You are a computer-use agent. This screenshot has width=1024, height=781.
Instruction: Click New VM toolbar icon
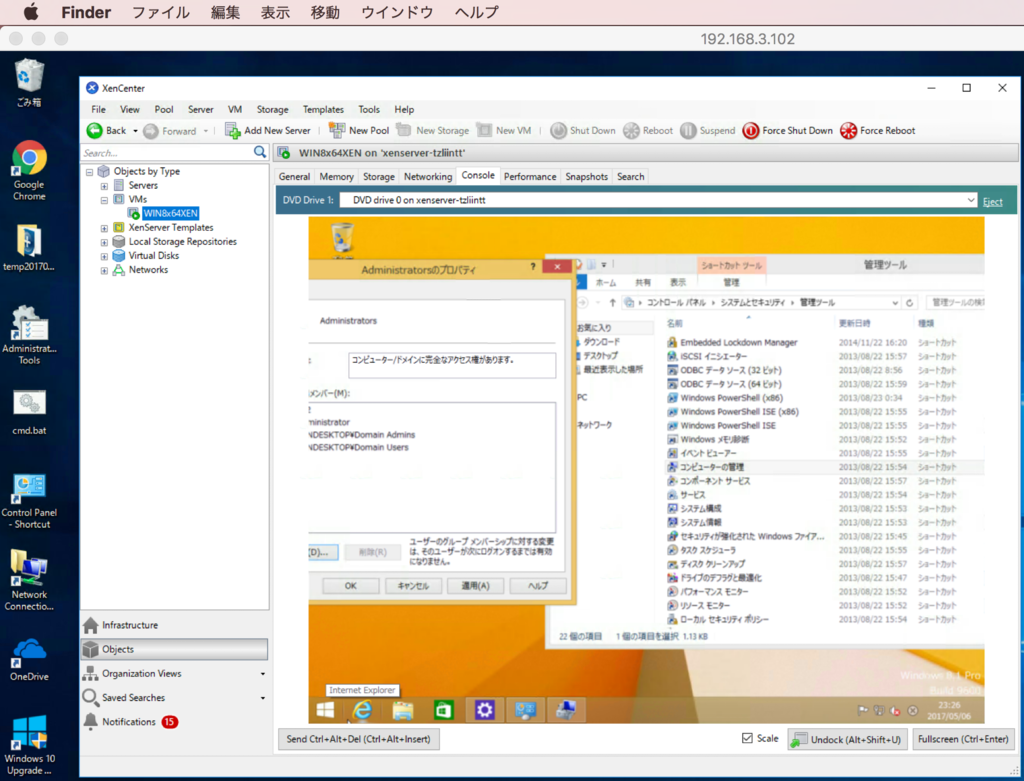[x=484, y=130]
